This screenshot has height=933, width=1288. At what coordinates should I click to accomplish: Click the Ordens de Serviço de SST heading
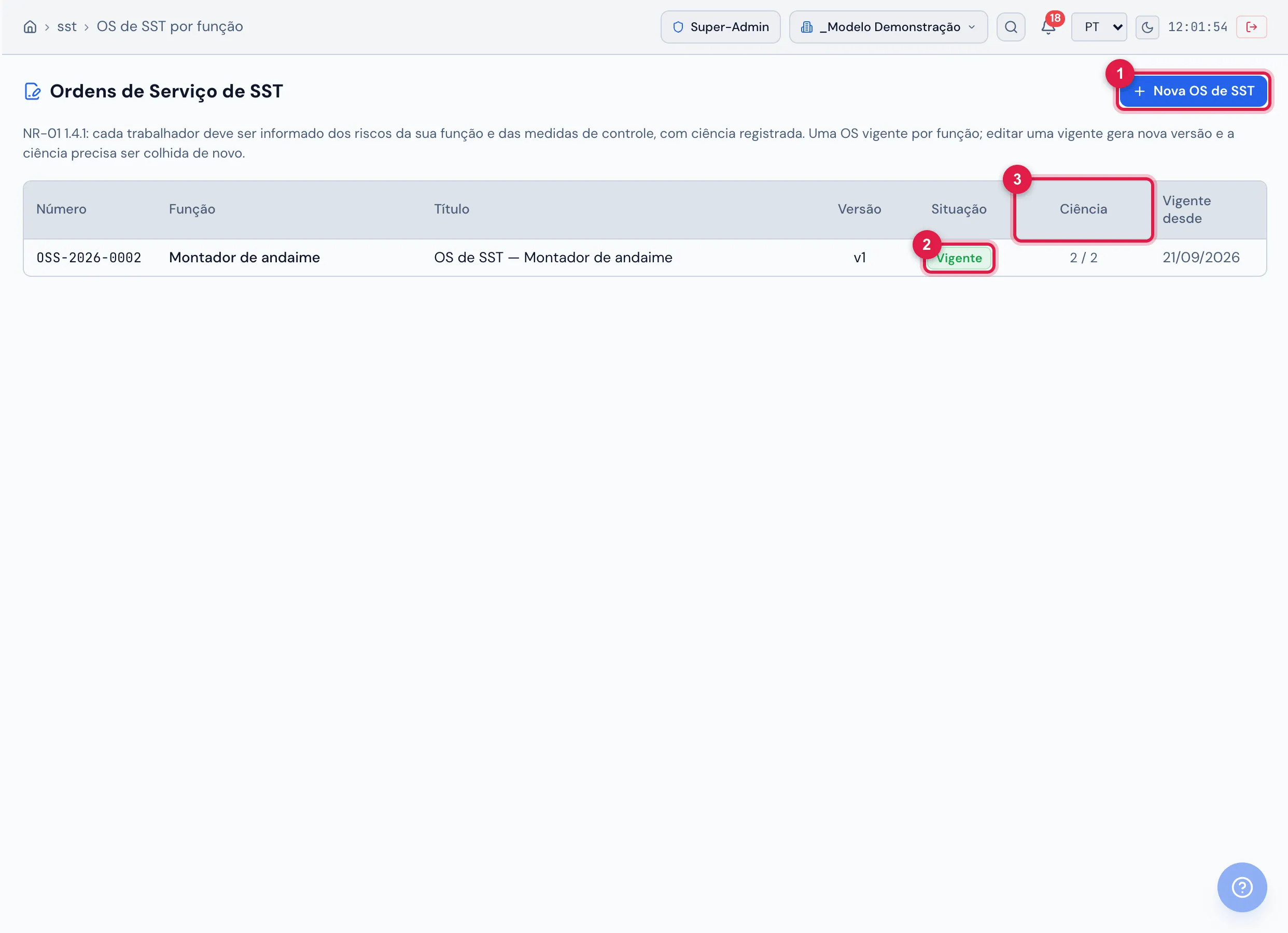click(x=166, y=91)
